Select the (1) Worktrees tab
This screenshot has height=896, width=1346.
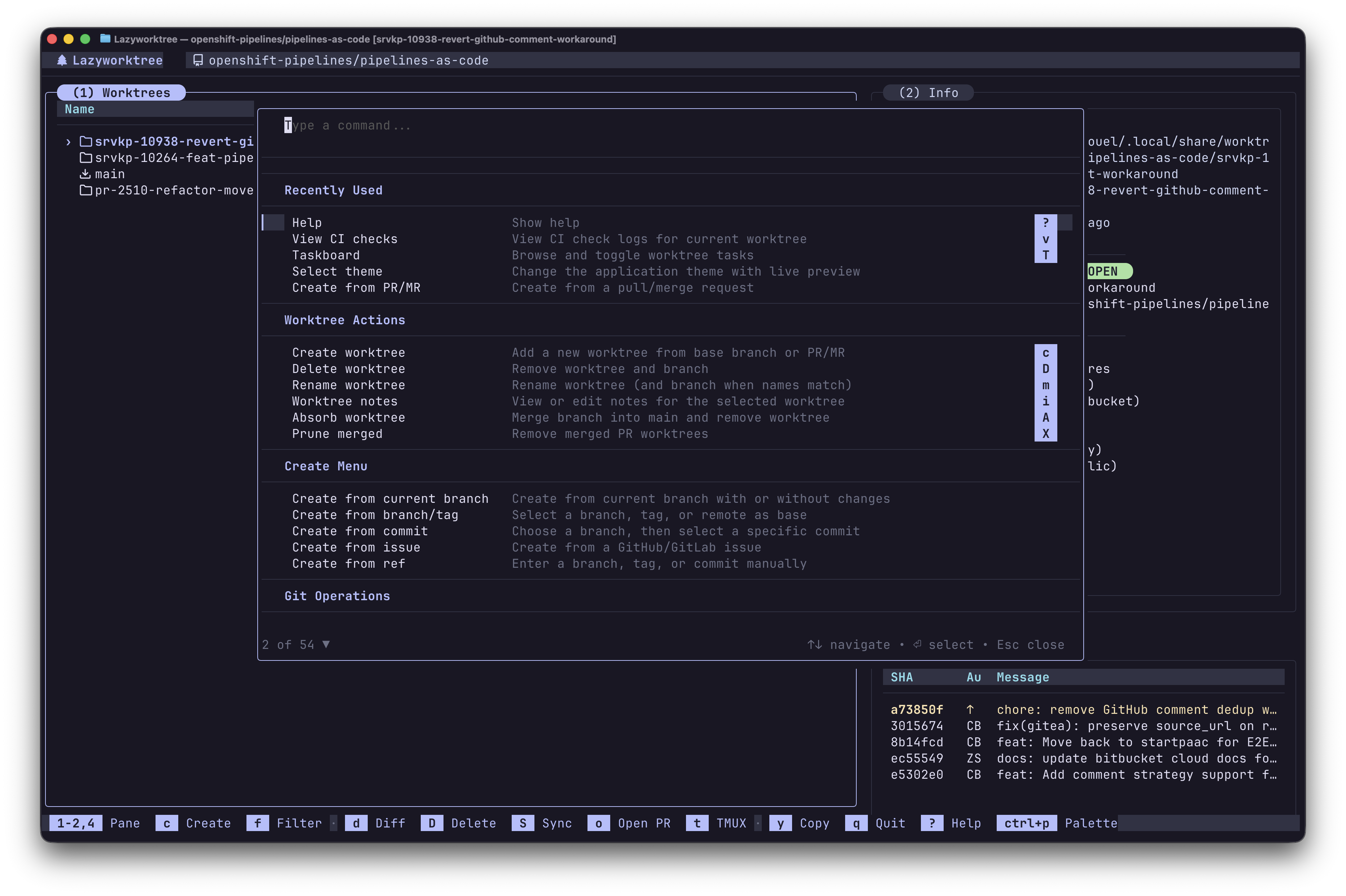pos(122,93)
